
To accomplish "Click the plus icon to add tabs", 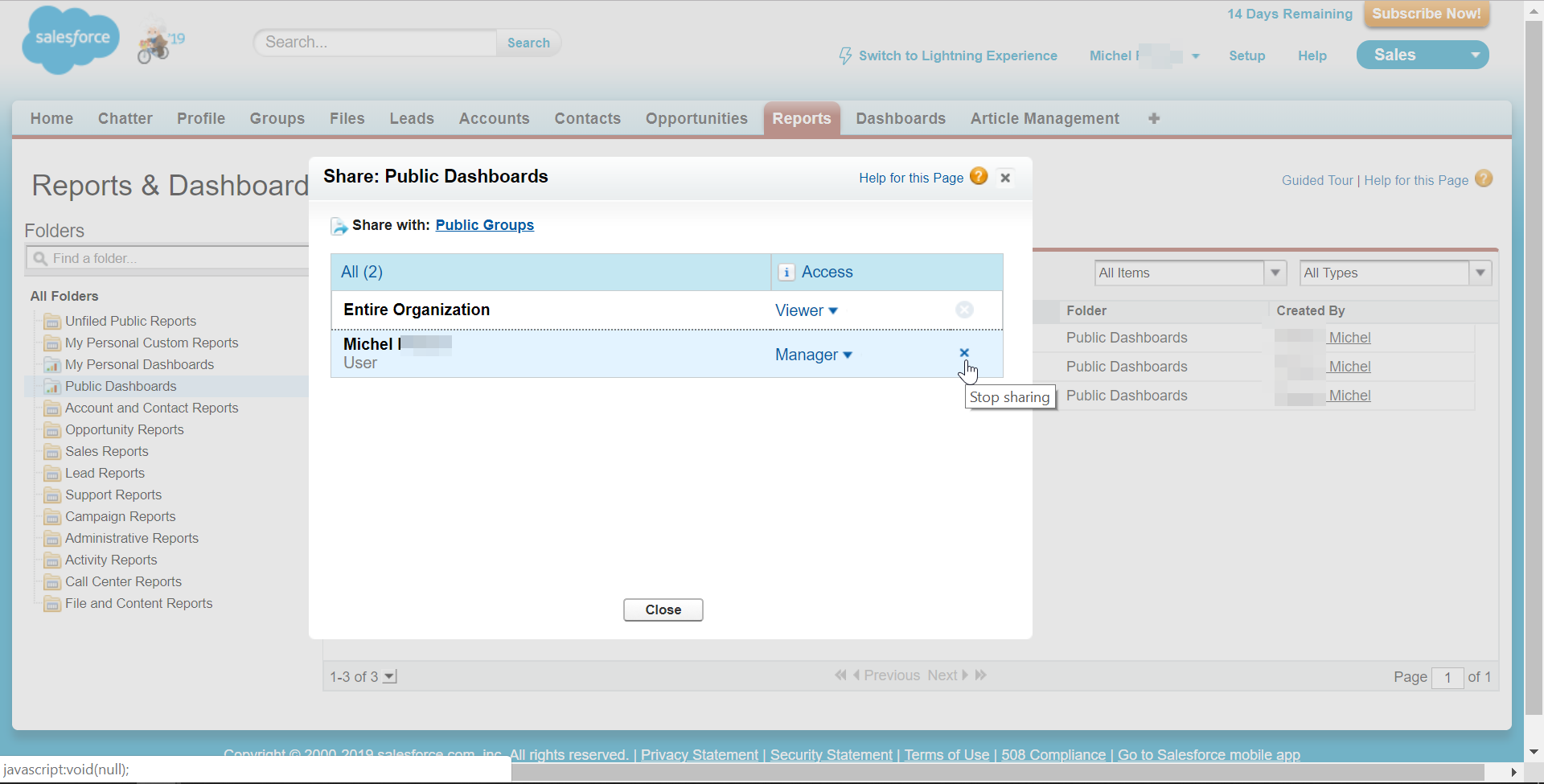I will 1154,119.
